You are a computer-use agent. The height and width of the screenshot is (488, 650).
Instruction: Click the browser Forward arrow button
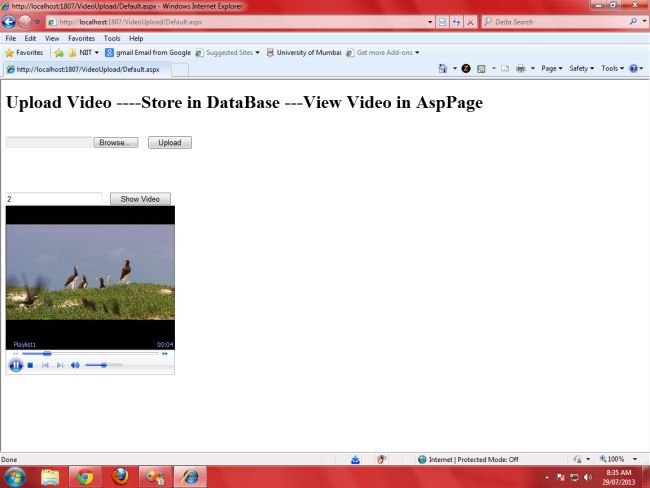point(25,22)
